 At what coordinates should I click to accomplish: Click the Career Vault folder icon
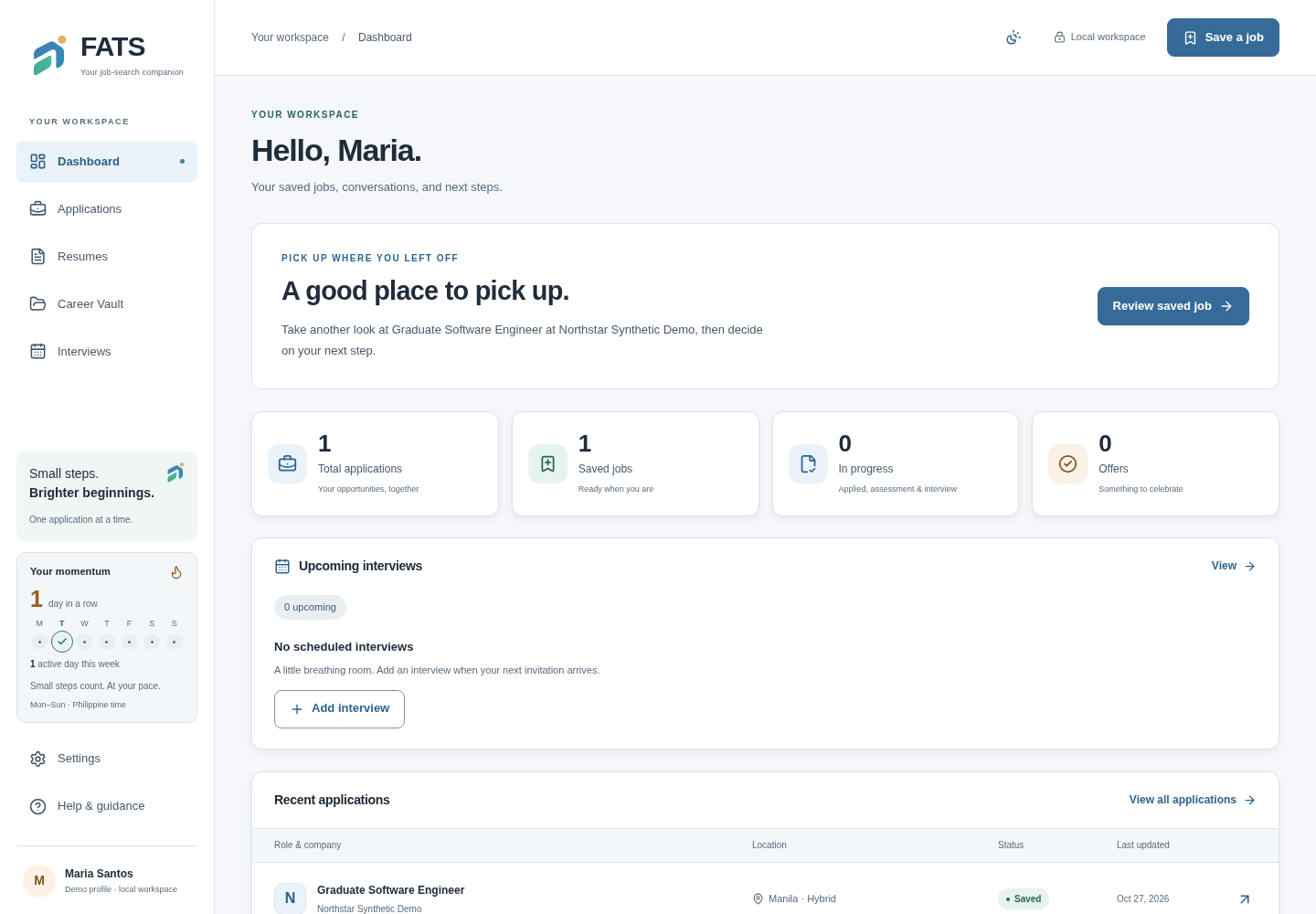coord(37,304)
